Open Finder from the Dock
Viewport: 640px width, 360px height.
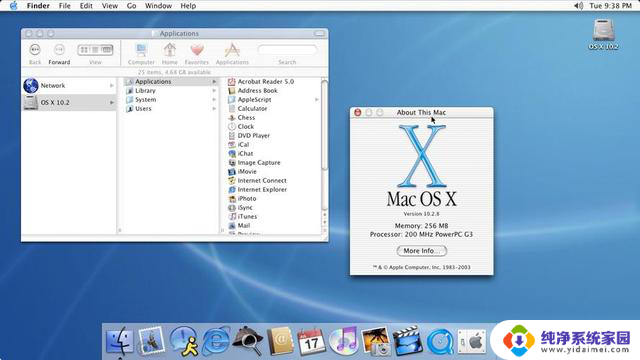coord(120,341)
